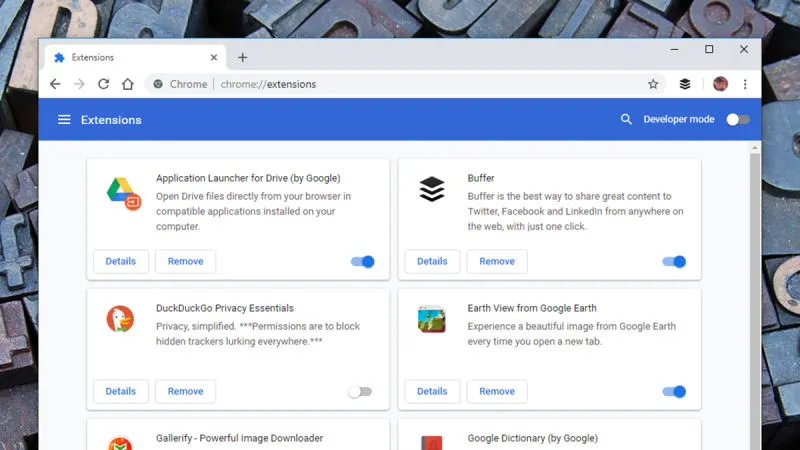Go to the home page icon

tap(127, 84)
